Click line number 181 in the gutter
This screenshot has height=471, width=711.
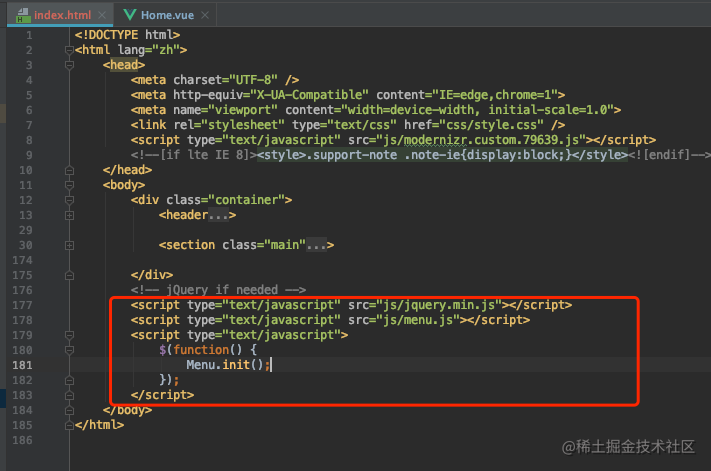point(22,365)
